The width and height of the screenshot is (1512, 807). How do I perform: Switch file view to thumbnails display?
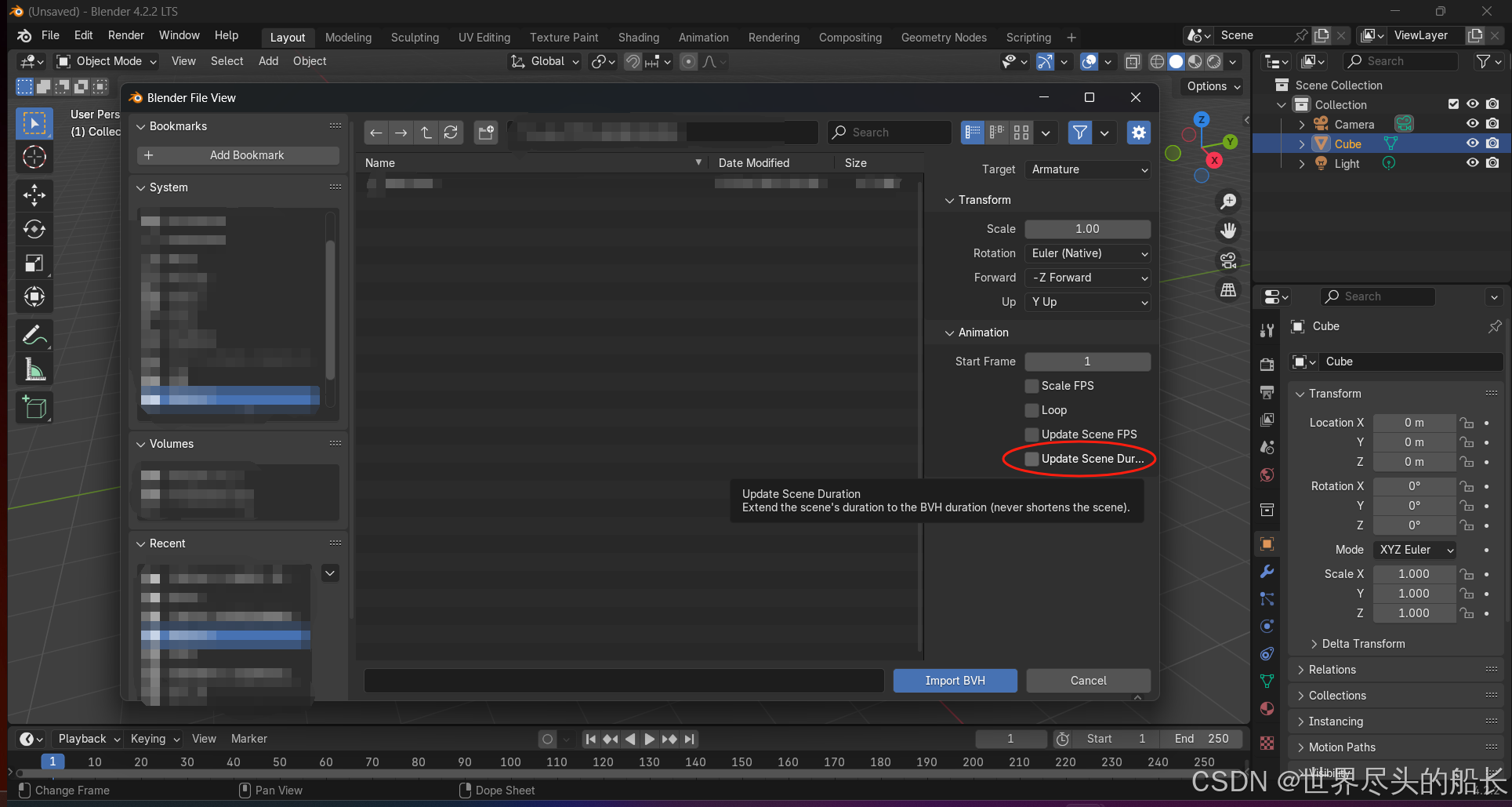(x=1021, y=133)
